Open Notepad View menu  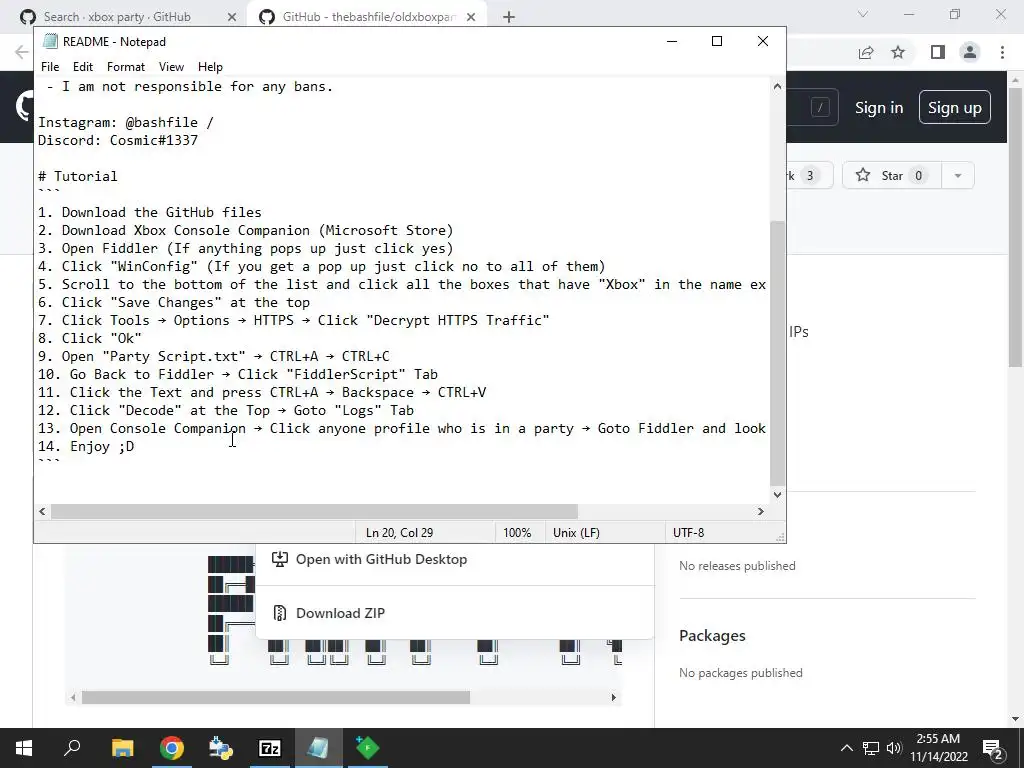(171, 67)
